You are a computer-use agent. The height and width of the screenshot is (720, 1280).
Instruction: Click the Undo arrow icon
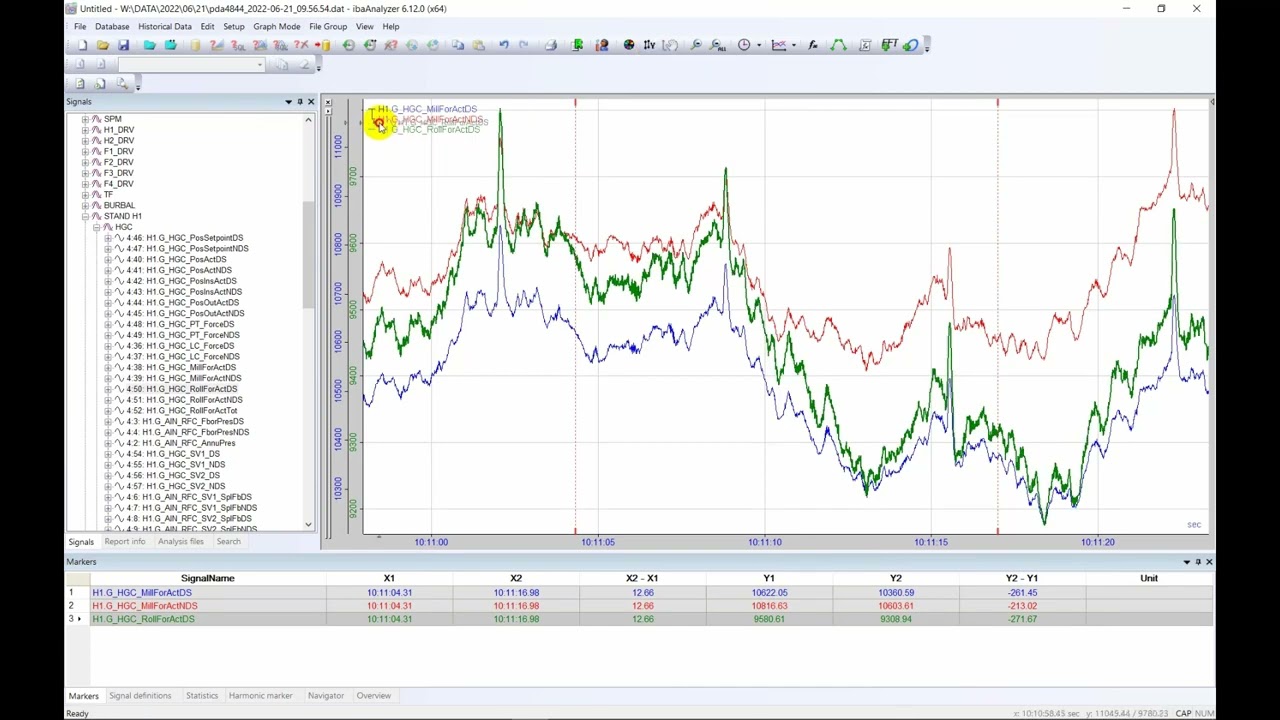[x=503, y=45]
